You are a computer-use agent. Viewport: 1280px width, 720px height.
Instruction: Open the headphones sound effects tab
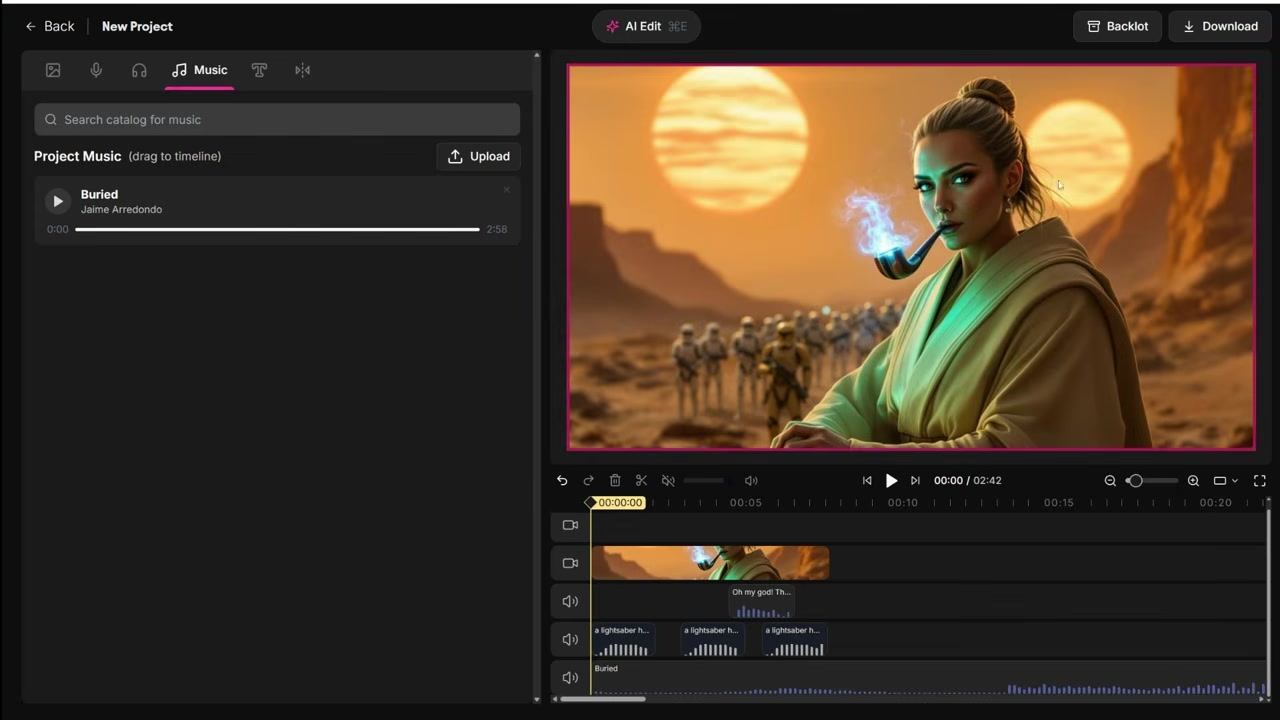[x=139, y=70]
